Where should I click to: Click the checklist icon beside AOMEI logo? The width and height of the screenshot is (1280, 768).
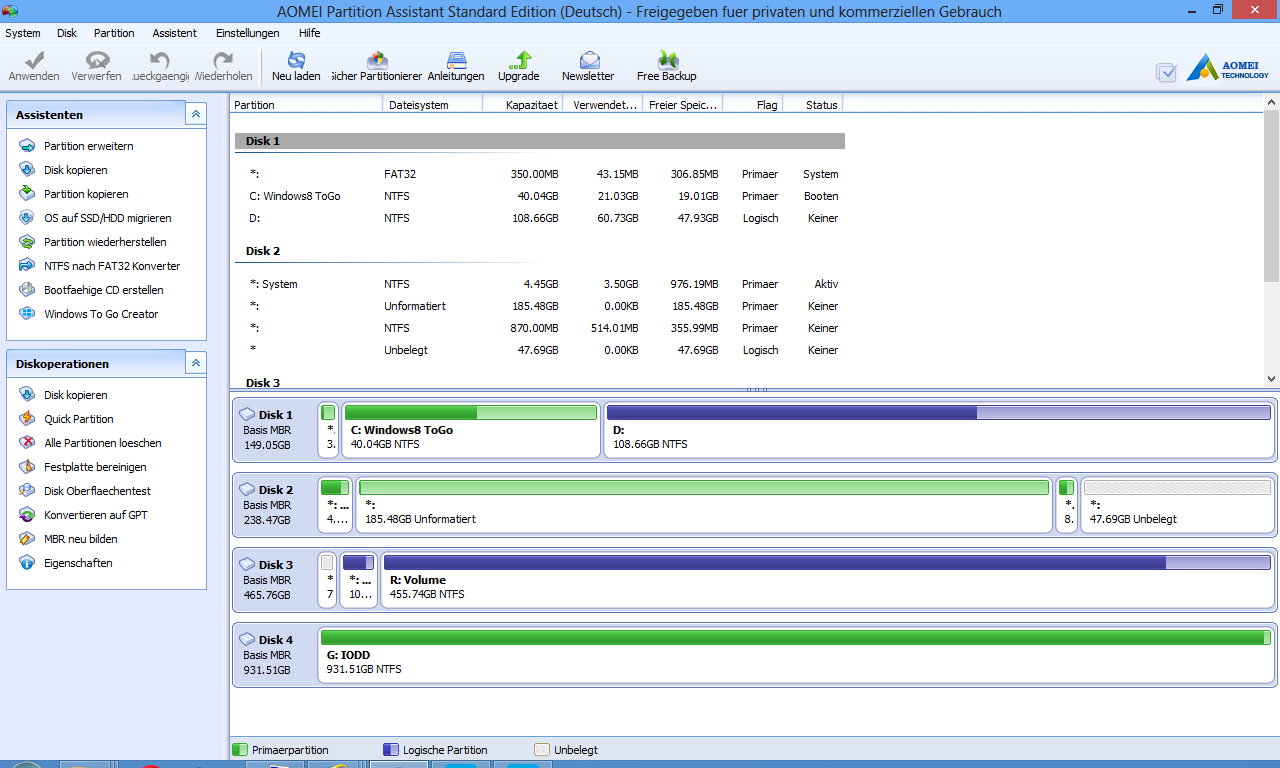click(x=1166, y=72)
